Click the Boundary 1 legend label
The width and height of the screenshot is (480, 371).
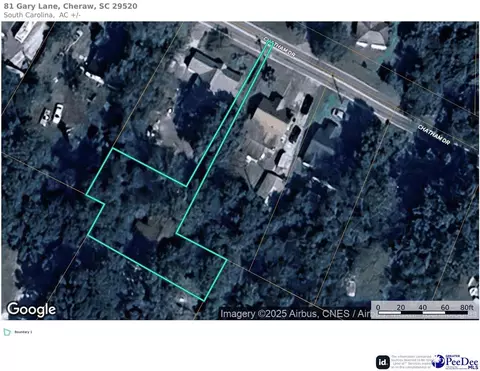[23, 332]
